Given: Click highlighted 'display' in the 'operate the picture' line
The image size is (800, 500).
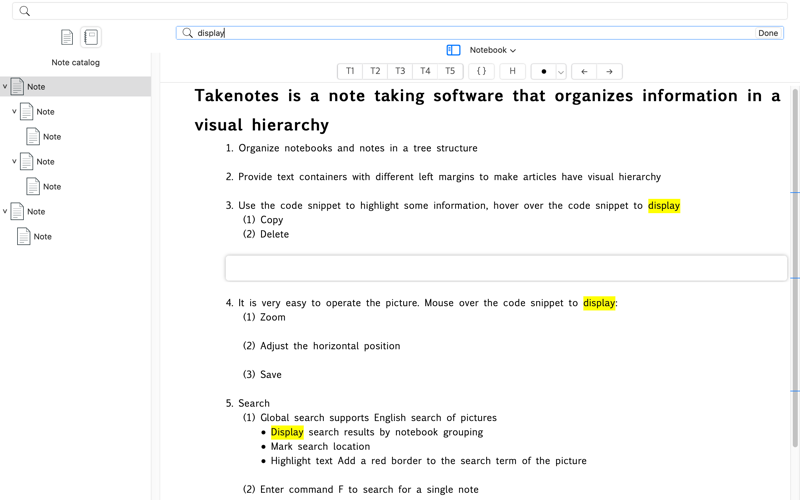Looking at the screenshot, I should (599, 303).
